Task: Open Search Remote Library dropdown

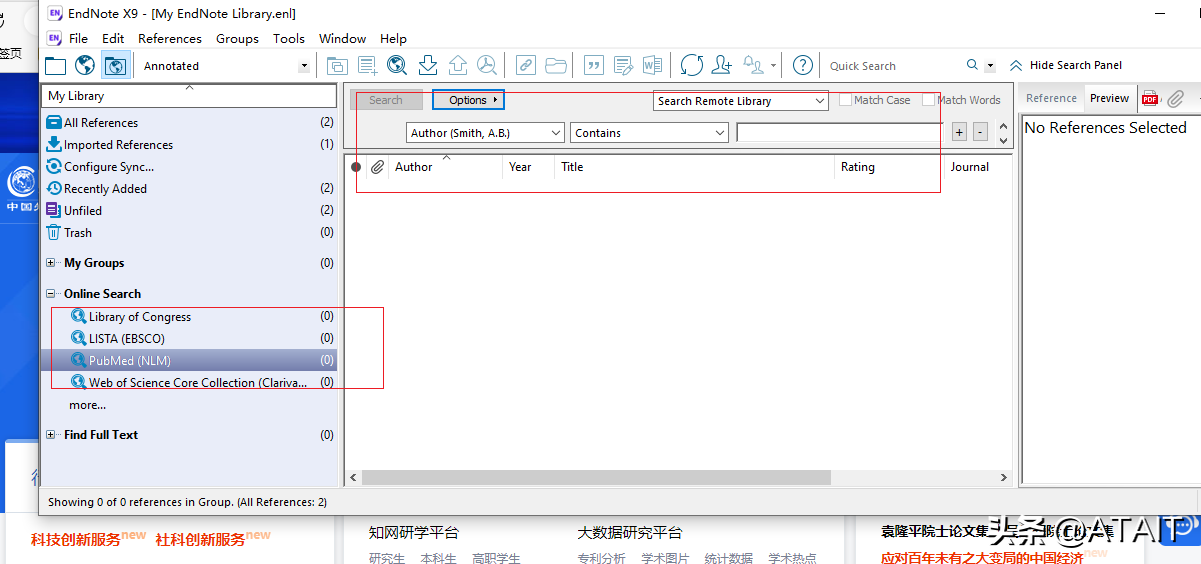Action: 741,101
